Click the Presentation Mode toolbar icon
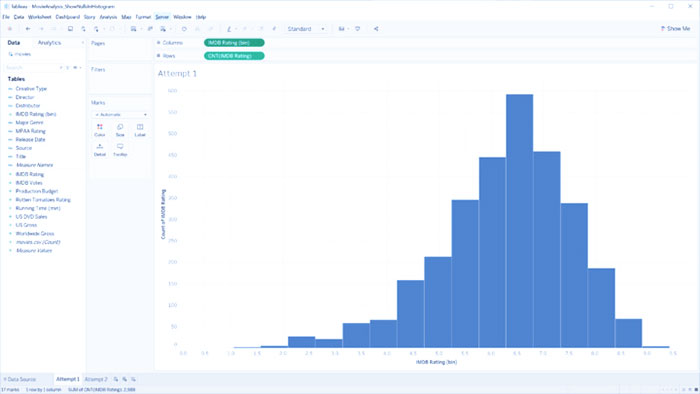This screenshot has width=700, height=394. tap(358, 29)
